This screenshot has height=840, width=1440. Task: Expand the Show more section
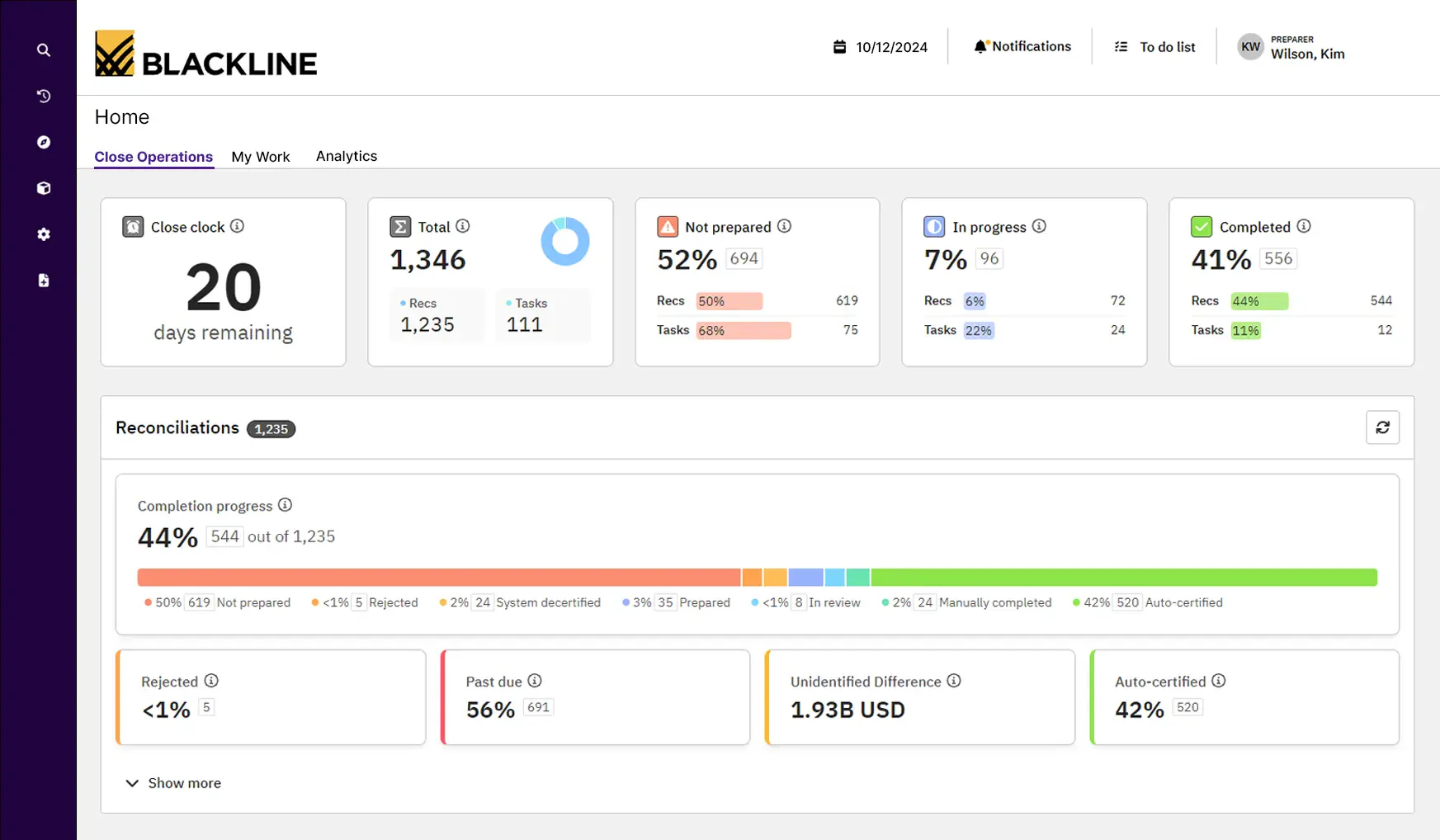click(x=173, y=783)
